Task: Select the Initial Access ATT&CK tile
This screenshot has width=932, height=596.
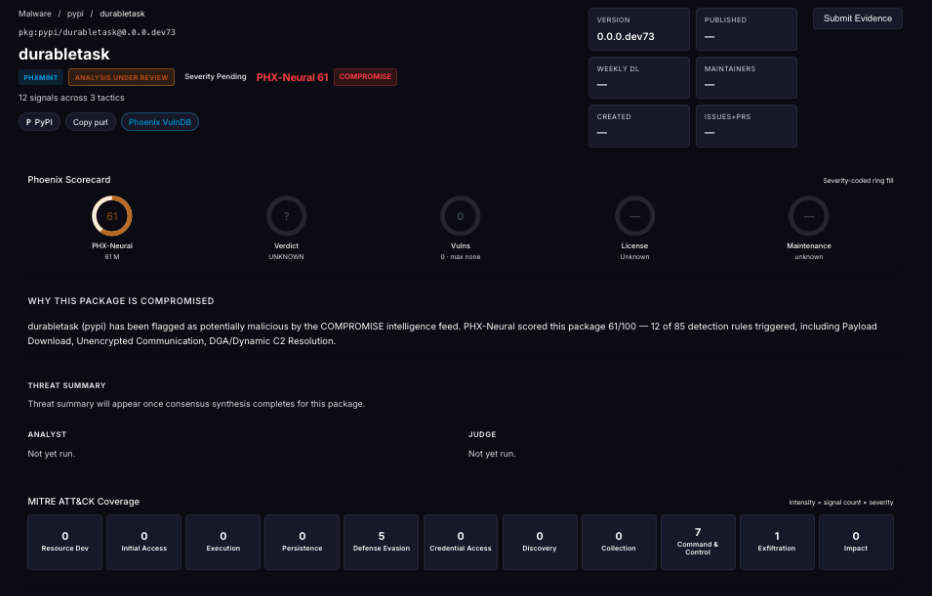Action: [144, 542]
